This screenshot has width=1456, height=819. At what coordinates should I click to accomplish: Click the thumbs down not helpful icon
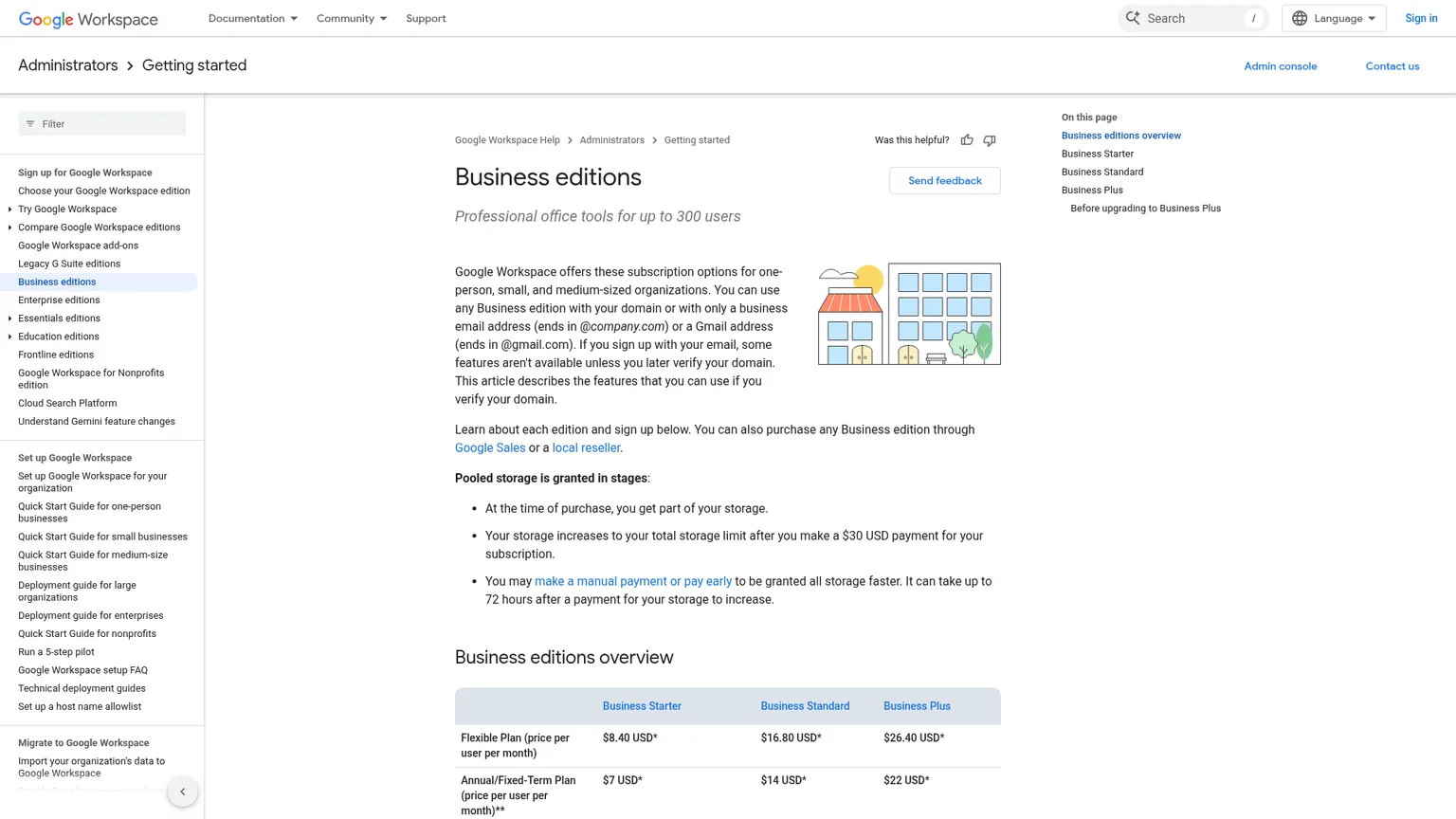(x=990, y=140)
